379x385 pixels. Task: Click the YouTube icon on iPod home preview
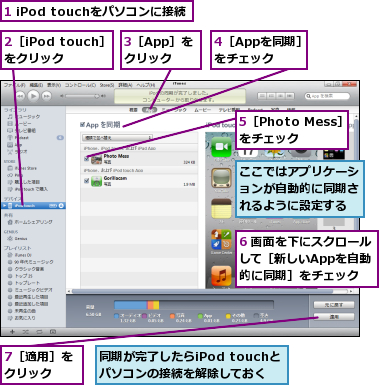coord(221,178)
